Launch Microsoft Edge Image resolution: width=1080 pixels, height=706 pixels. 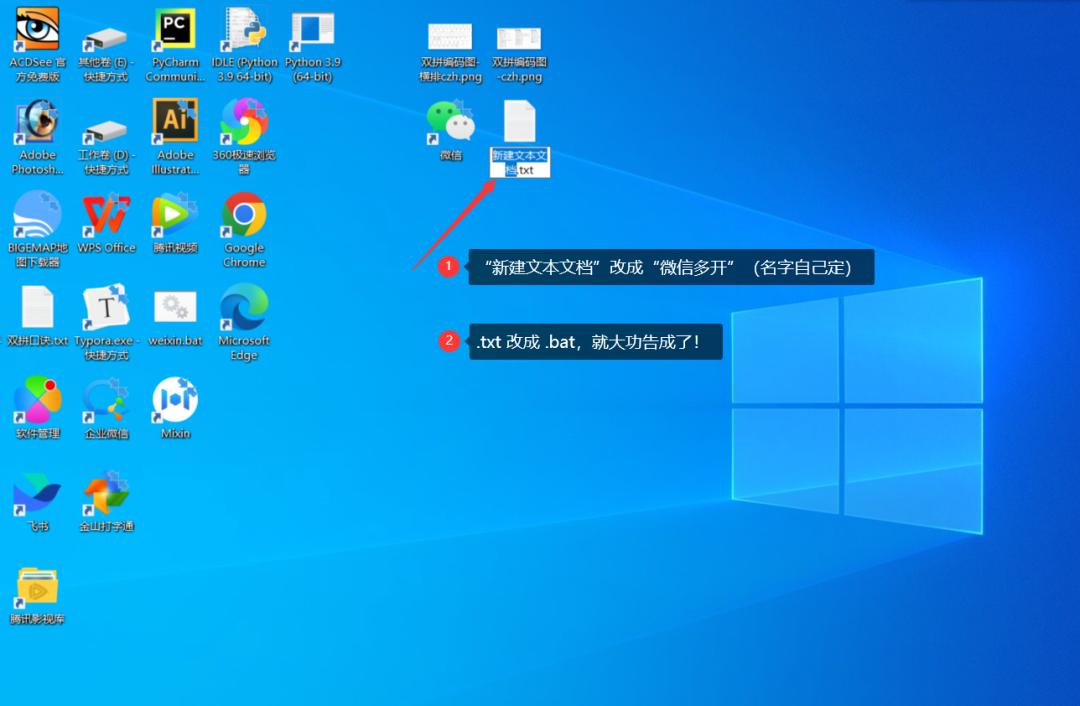click(243, 305)
